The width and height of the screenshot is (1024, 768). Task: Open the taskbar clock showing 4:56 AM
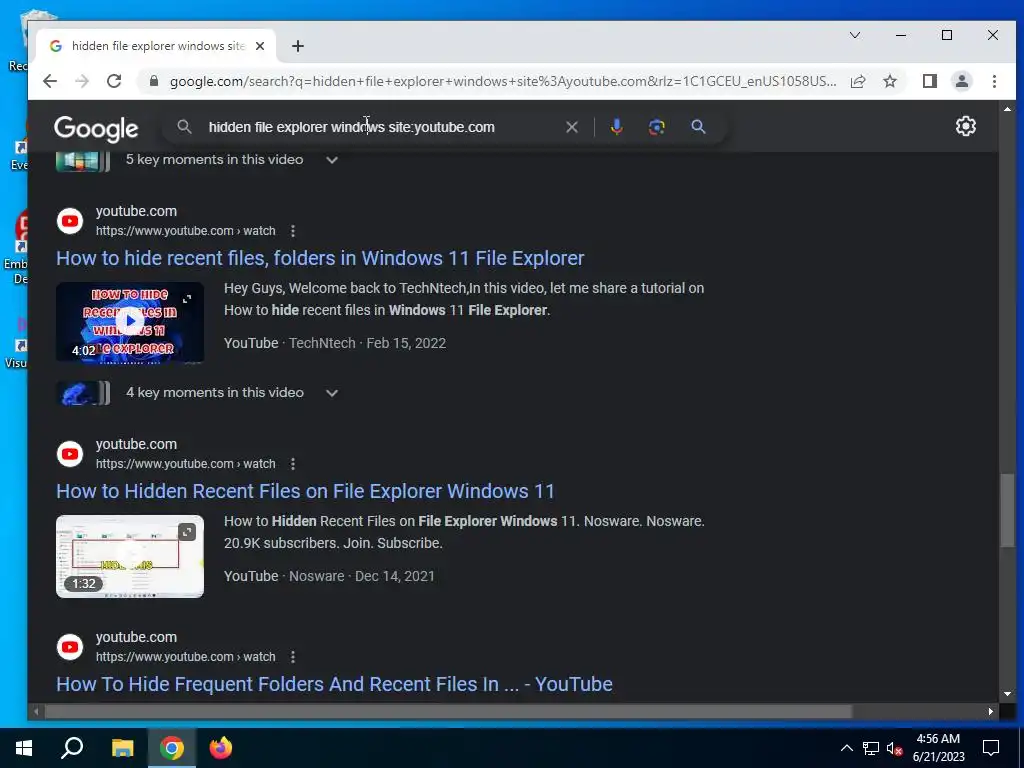[938, 748]
